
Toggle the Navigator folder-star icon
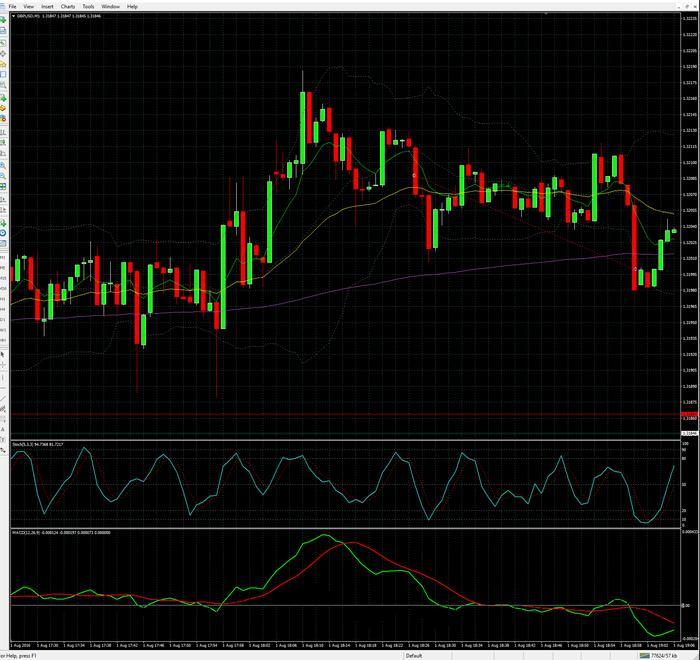pos(3,65)
